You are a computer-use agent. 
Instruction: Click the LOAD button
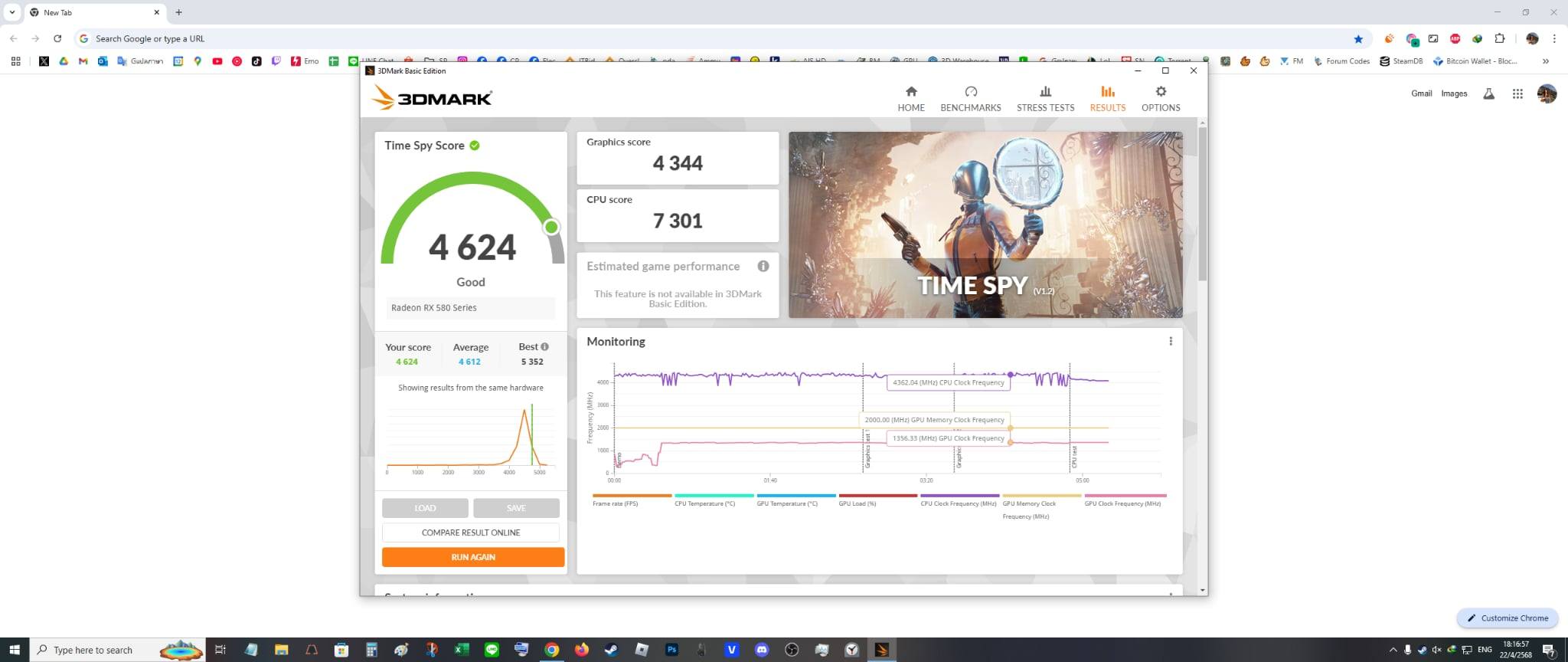pyautogui.click(x=425, y=508)
